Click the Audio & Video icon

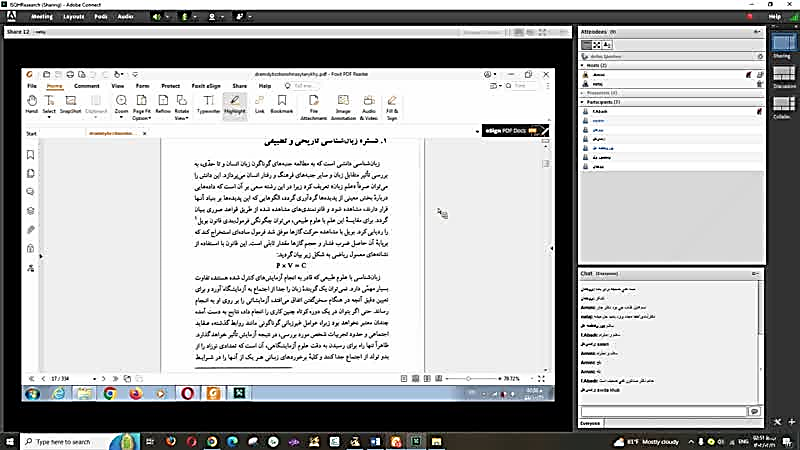[x=369, y=107]
